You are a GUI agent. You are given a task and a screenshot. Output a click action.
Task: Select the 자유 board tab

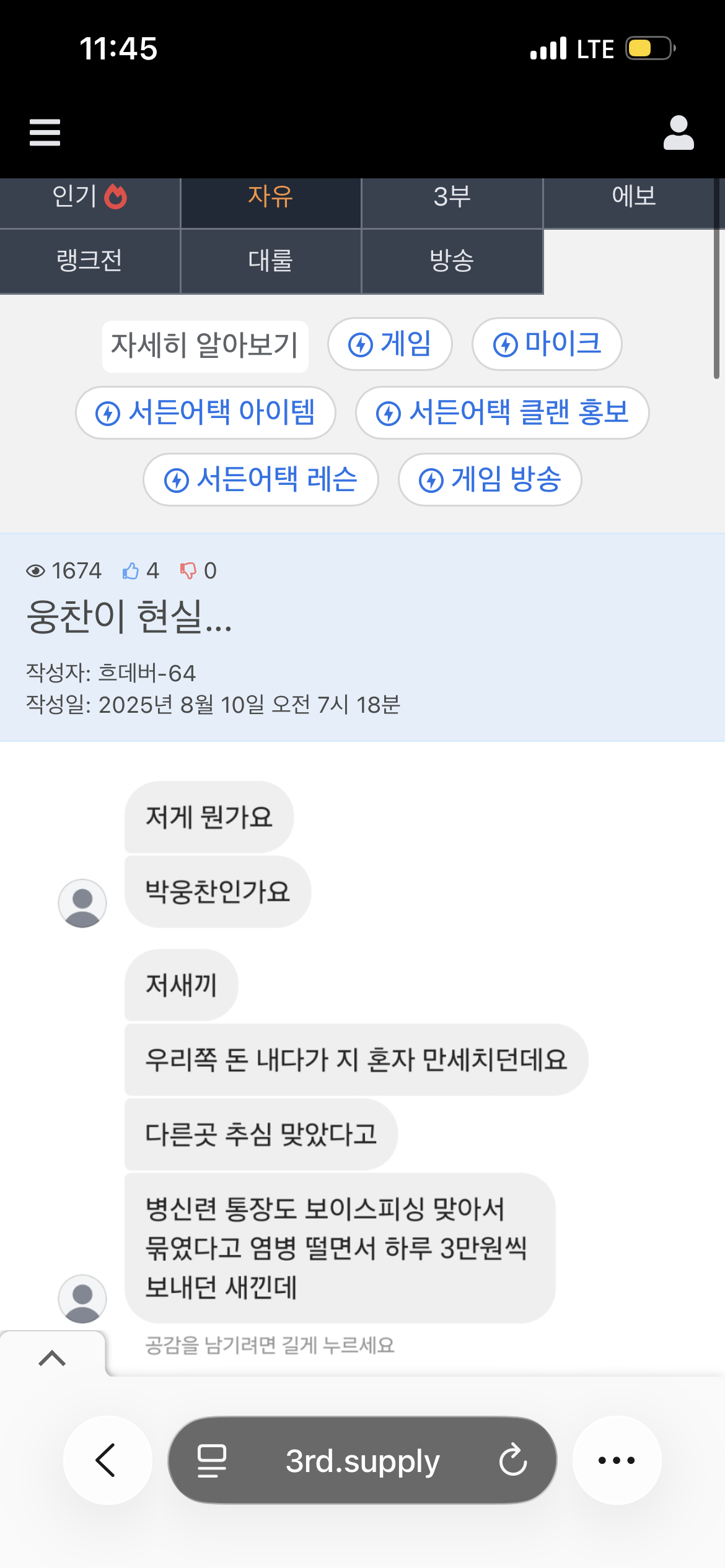click(271, 197)
